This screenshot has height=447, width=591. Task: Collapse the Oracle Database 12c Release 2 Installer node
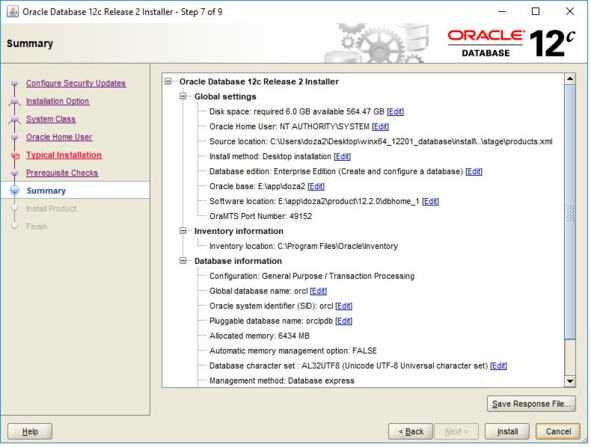click(x=168, y=81)
